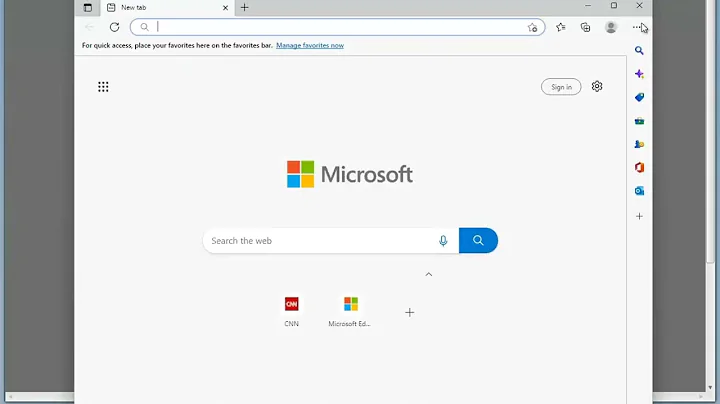Maximize the Edge window
Screen dimensions: 720x404
tap(614, 6)
